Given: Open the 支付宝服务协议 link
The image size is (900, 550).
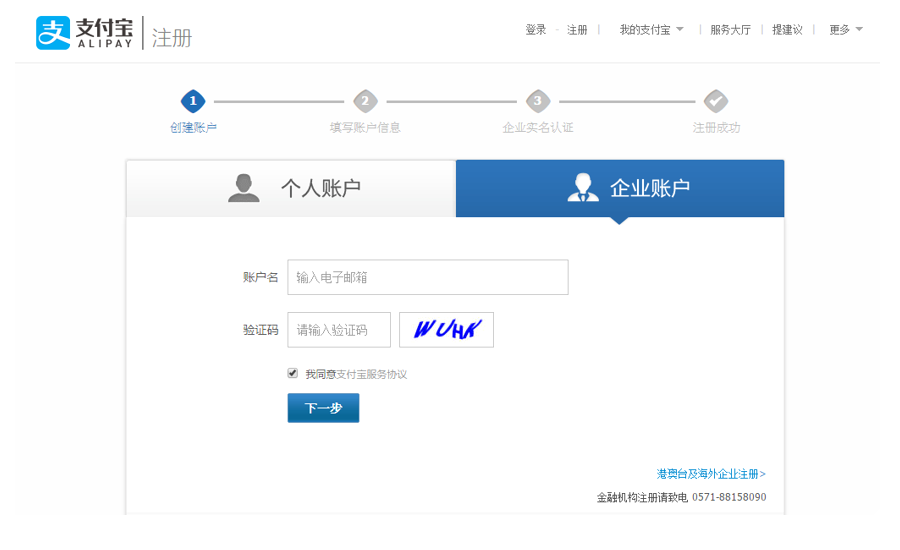Looking at the screenshot, I should pyautogui.click(x=371, y=374).
